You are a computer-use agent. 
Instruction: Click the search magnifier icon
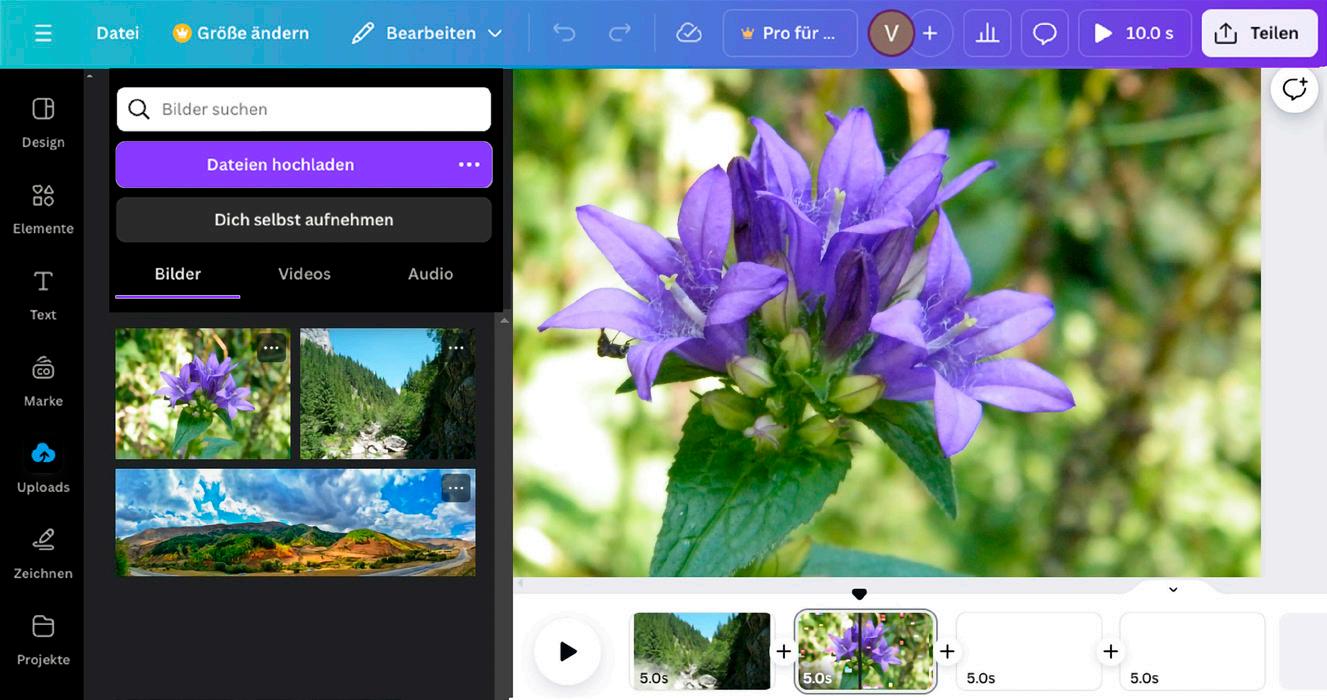click(139, 109)
